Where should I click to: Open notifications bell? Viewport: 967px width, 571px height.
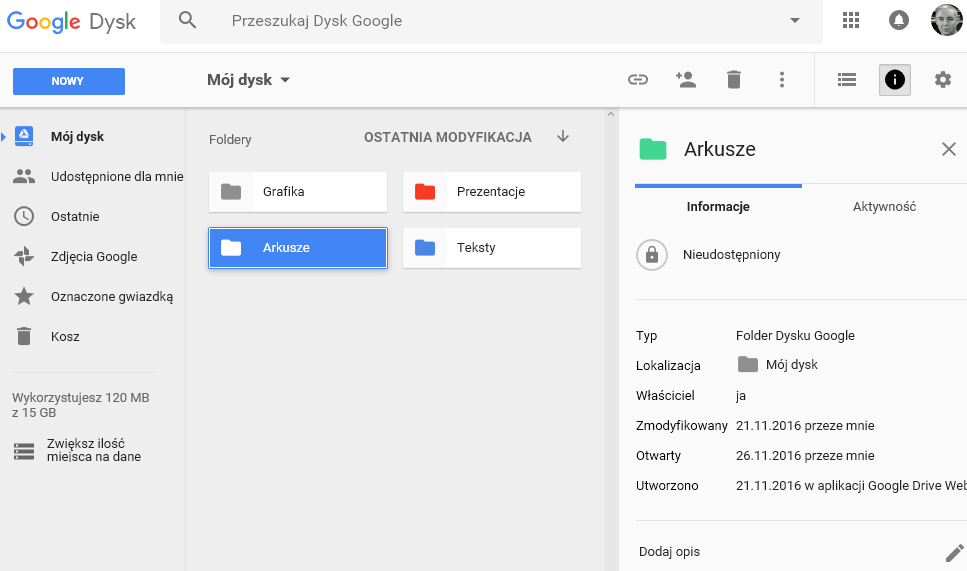click(899, 20)
